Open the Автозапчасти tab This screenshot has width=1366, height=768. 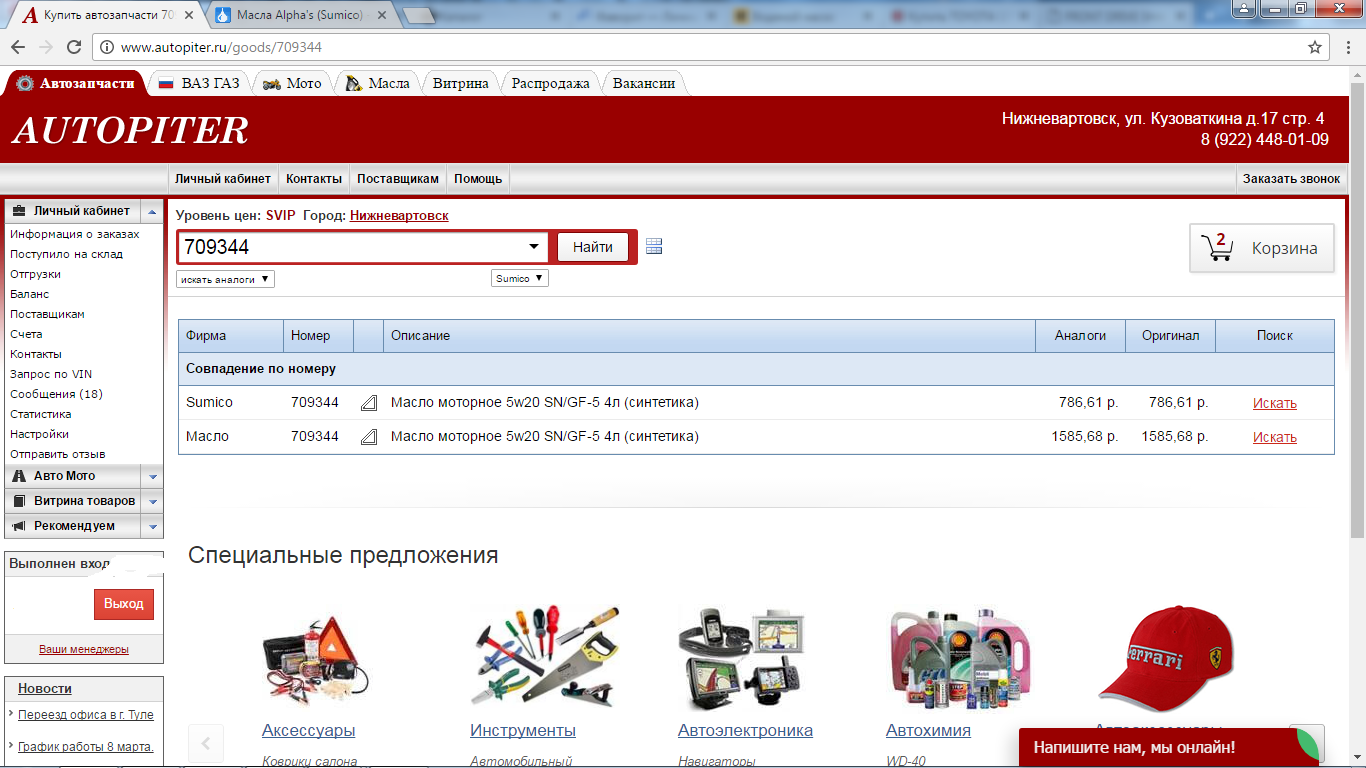[75, 83]
